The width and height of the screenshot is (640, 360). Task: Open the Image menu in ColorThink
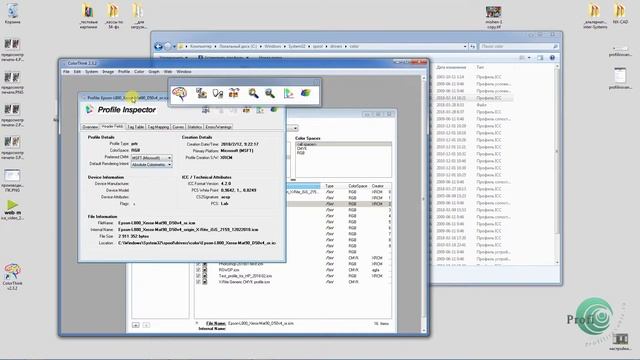(108, 71)
